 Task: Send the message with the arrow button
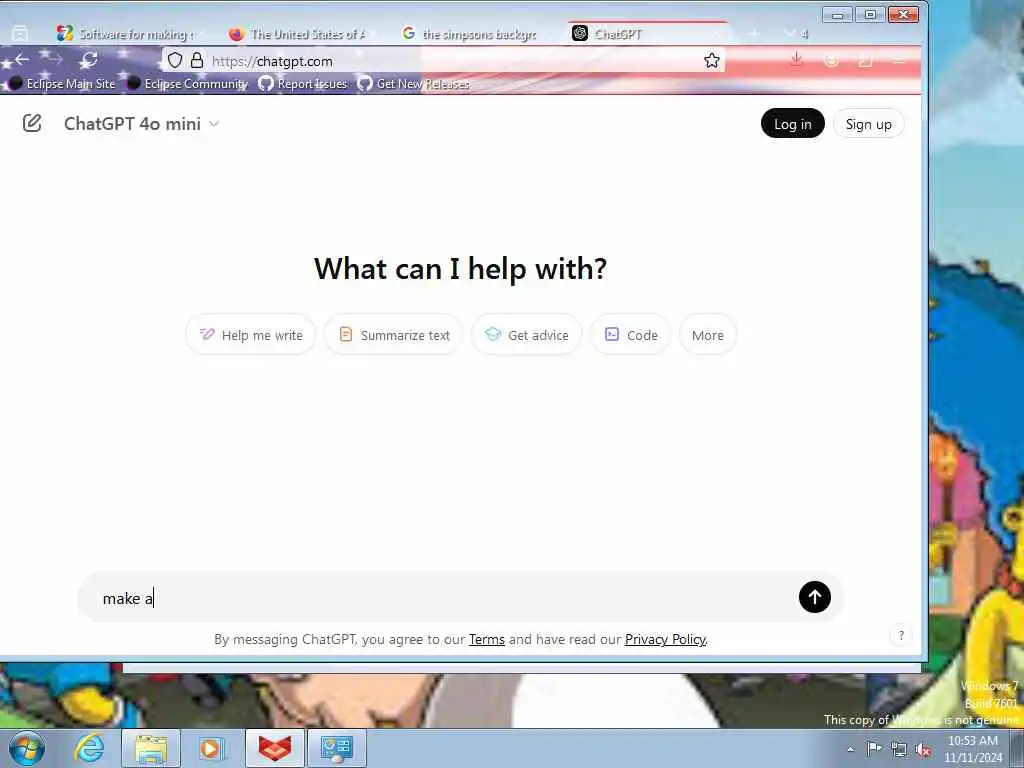coord(814,597)
